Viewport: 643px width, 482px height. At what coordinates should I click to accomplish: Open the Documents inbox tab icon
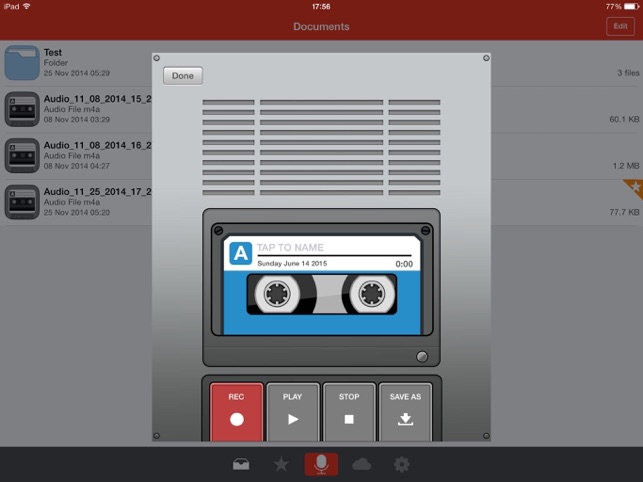[241, 464]
